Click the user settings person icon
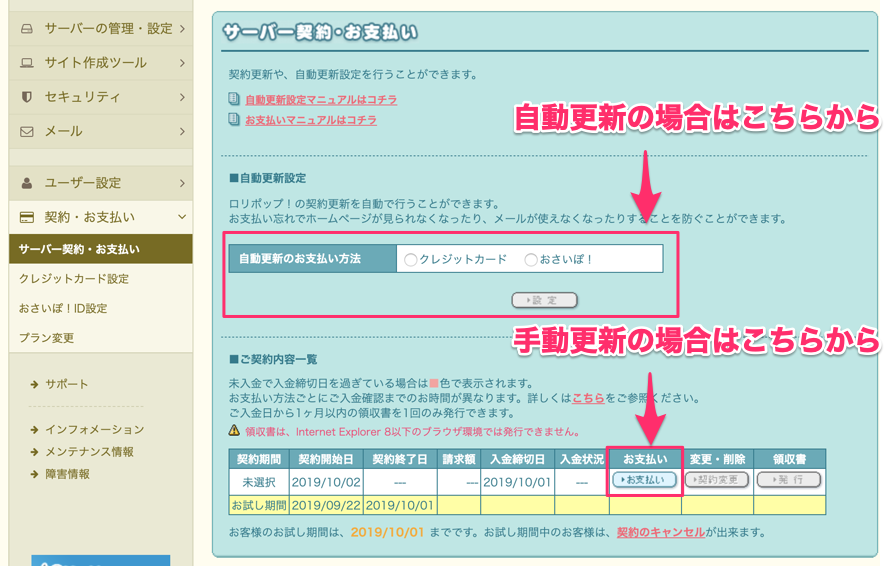Image resolution: width=896 pixels, height=566 pixels. [x=27, y=183]
